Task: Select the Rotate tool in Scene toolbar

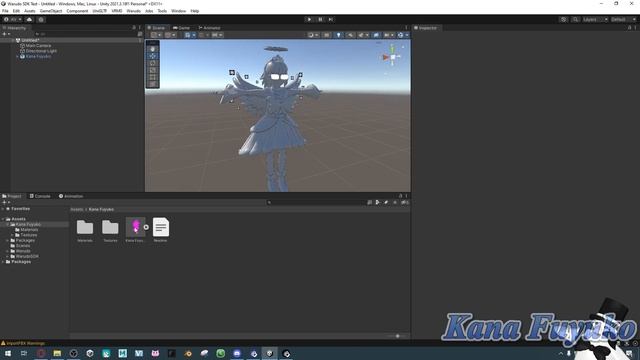Action: pos(153,63)
